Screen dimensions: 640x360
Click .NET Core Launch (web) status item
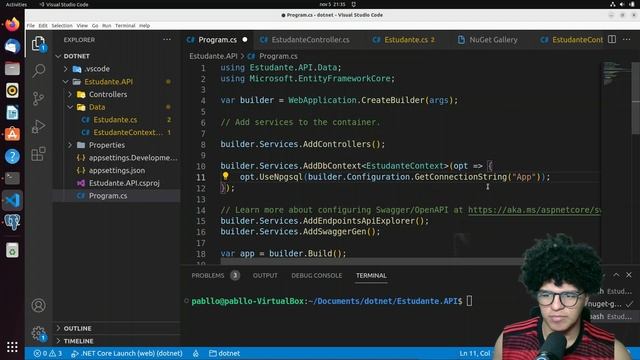point(127,353)
